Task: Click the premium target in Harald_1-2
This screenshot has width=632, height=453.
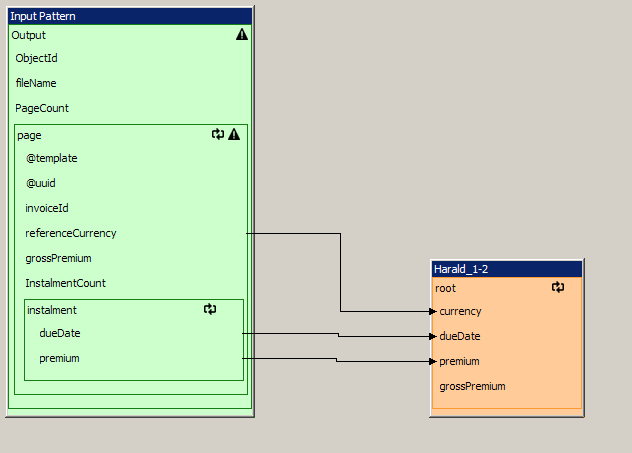Action: click(x=459, y=361)
